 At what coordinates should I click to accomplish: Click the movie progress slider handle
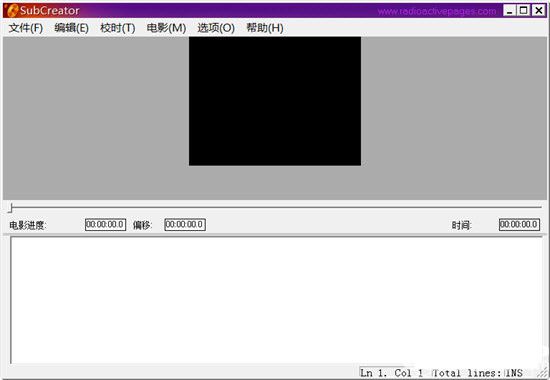[11, 208]
